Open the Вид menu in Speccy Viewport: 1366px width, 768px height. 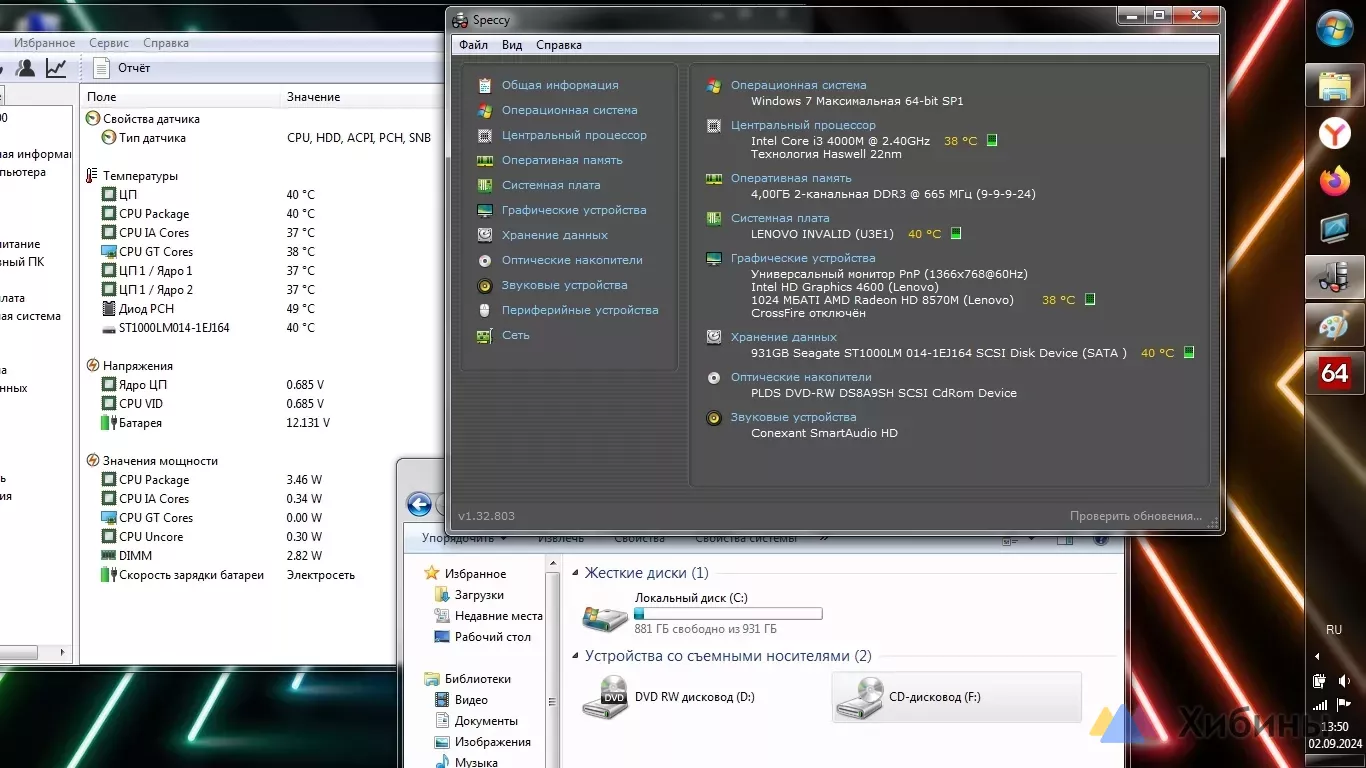512,45
